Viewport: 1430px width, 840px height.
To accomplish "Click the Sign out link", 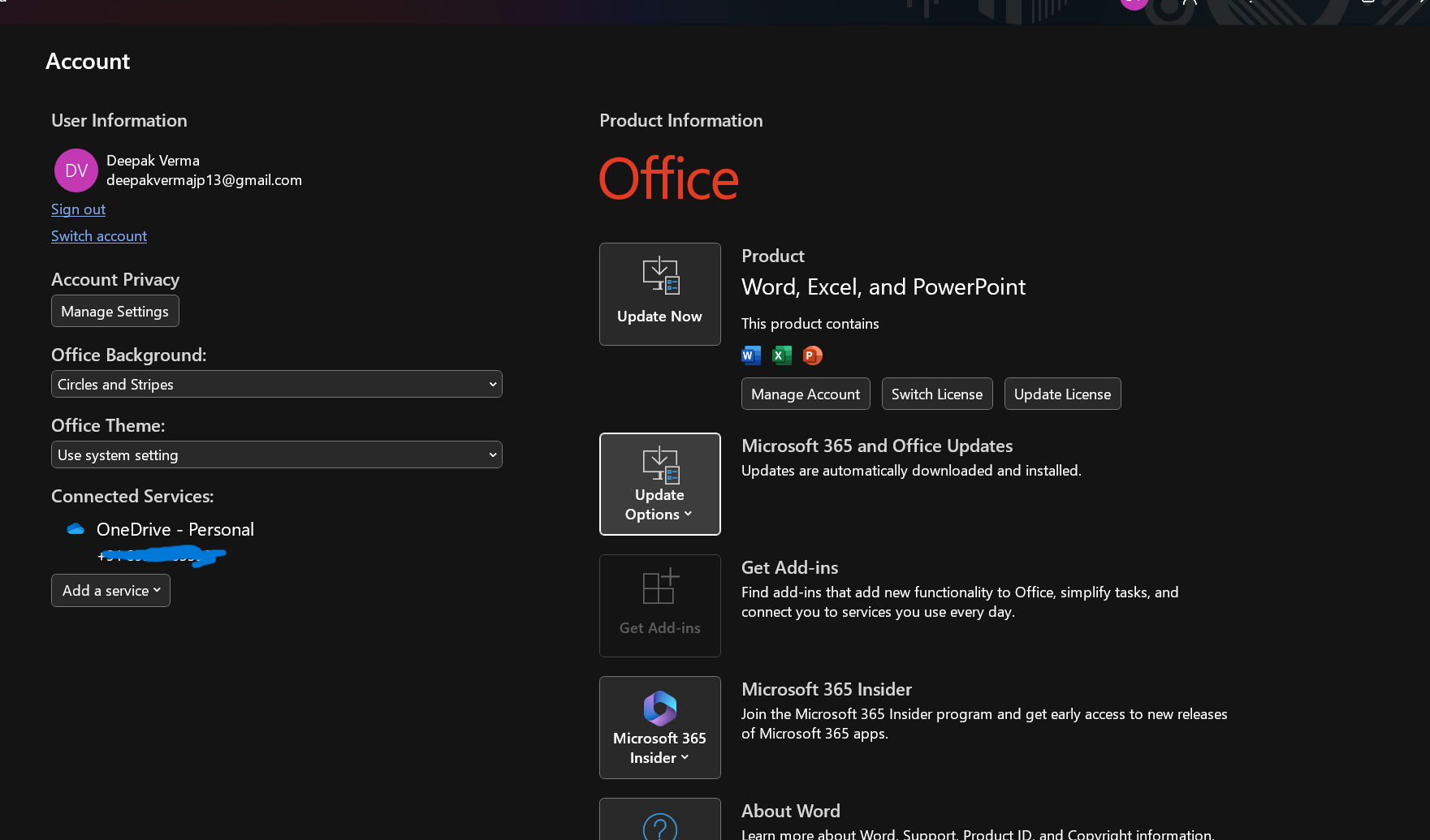I will tap(77, 209).
